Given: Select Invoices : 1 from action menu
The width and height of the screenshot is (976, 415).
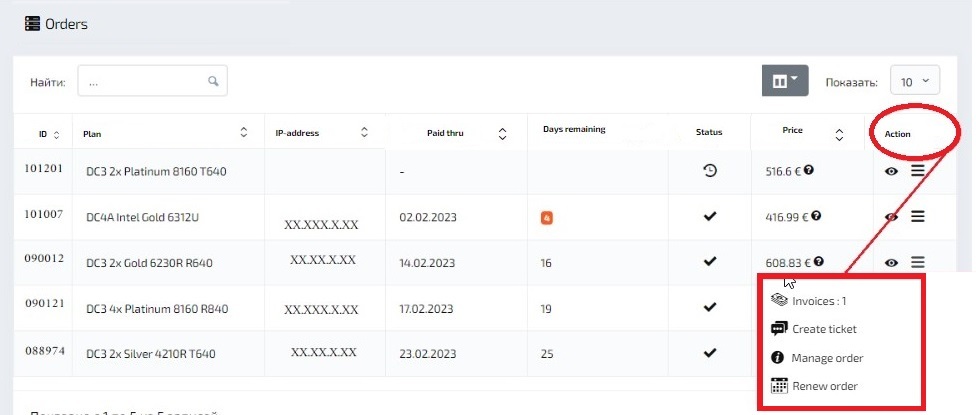Looking at the screenshot, I should pos(819,300).
